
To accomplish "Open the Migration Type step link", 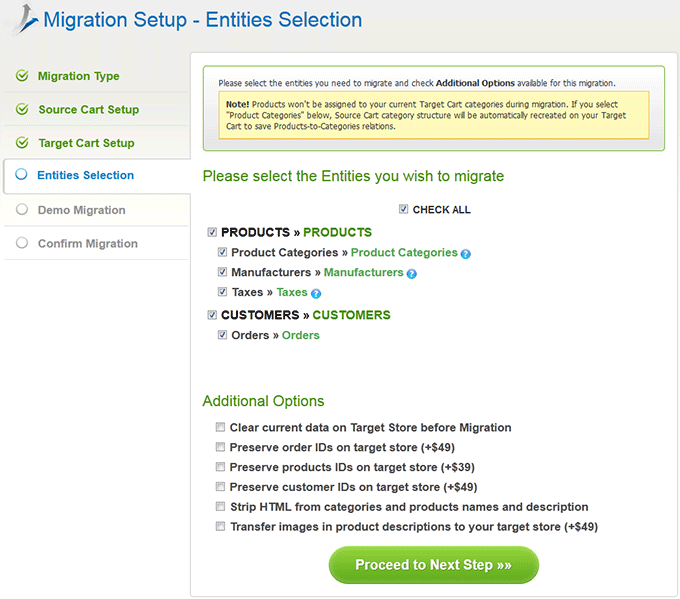I will pos(78,76).
